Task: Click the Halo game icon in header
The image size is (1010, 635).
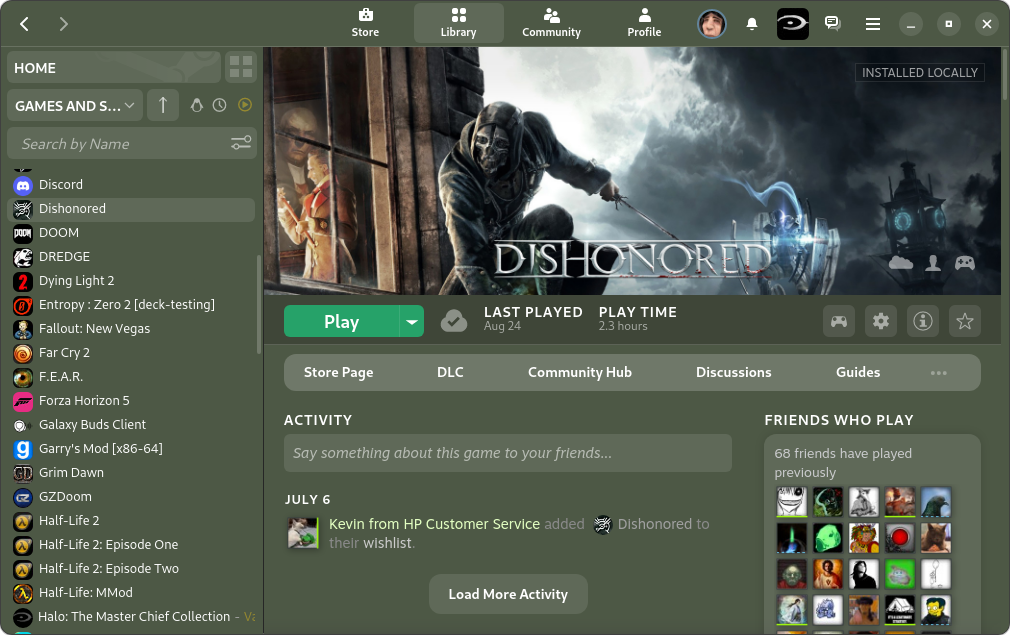Action: coord(792,24)
